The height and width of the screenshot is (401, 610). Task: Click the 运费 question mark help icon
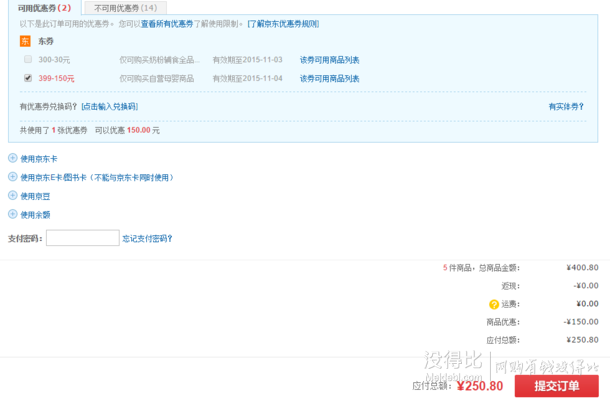[494, 305]
